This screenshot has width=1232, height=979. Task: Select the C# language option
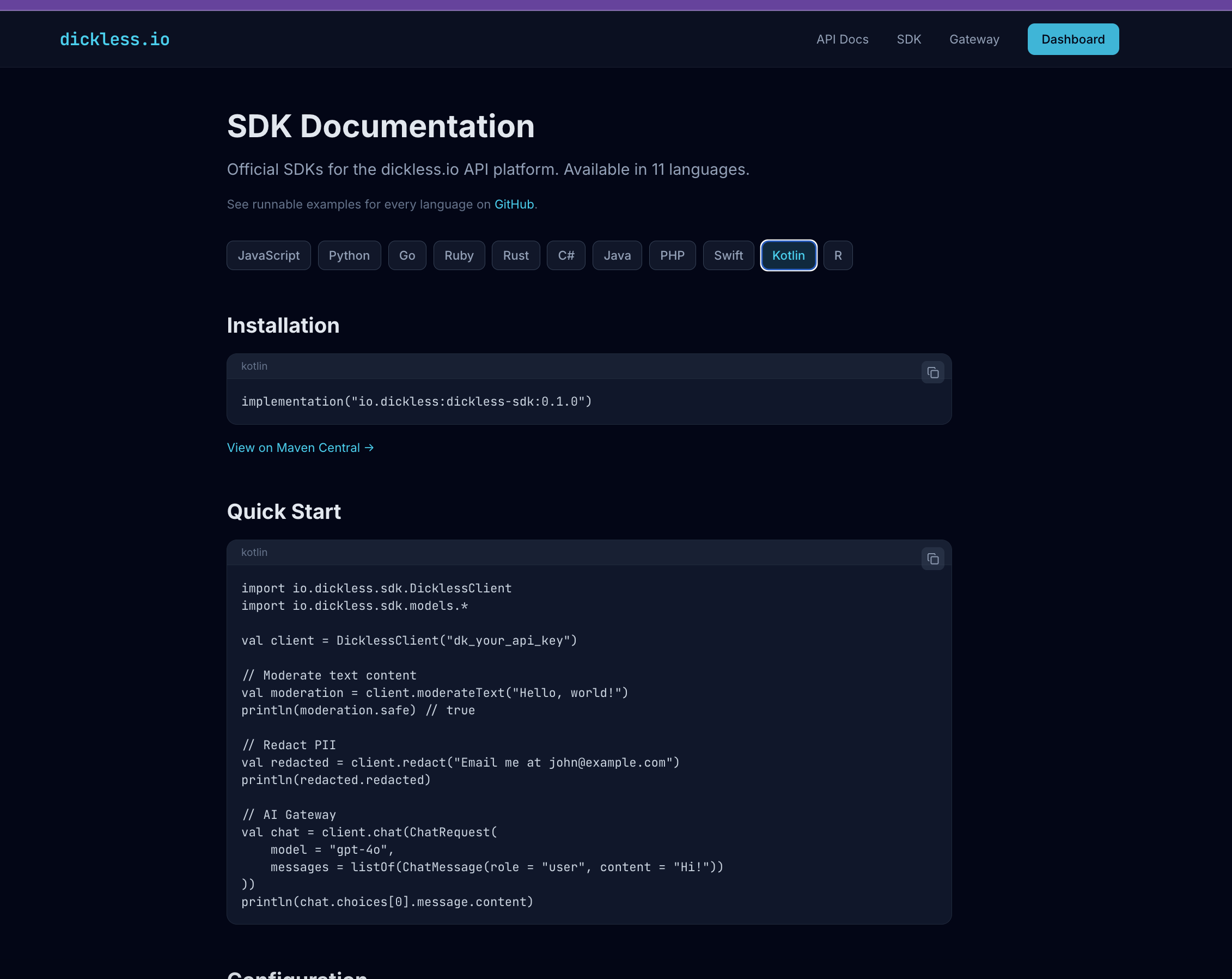click(566, 255)
